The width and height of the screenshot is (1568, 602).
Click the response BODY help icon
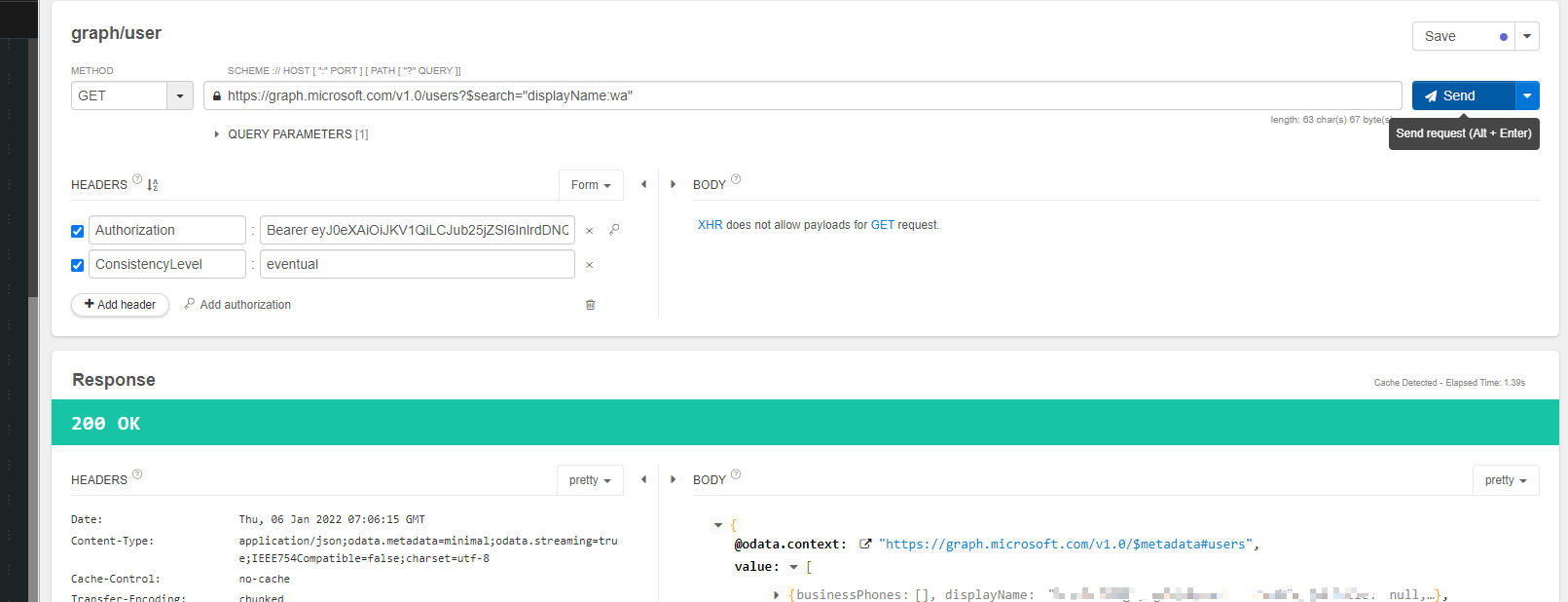pyautogui.click(x=736, y=474)
